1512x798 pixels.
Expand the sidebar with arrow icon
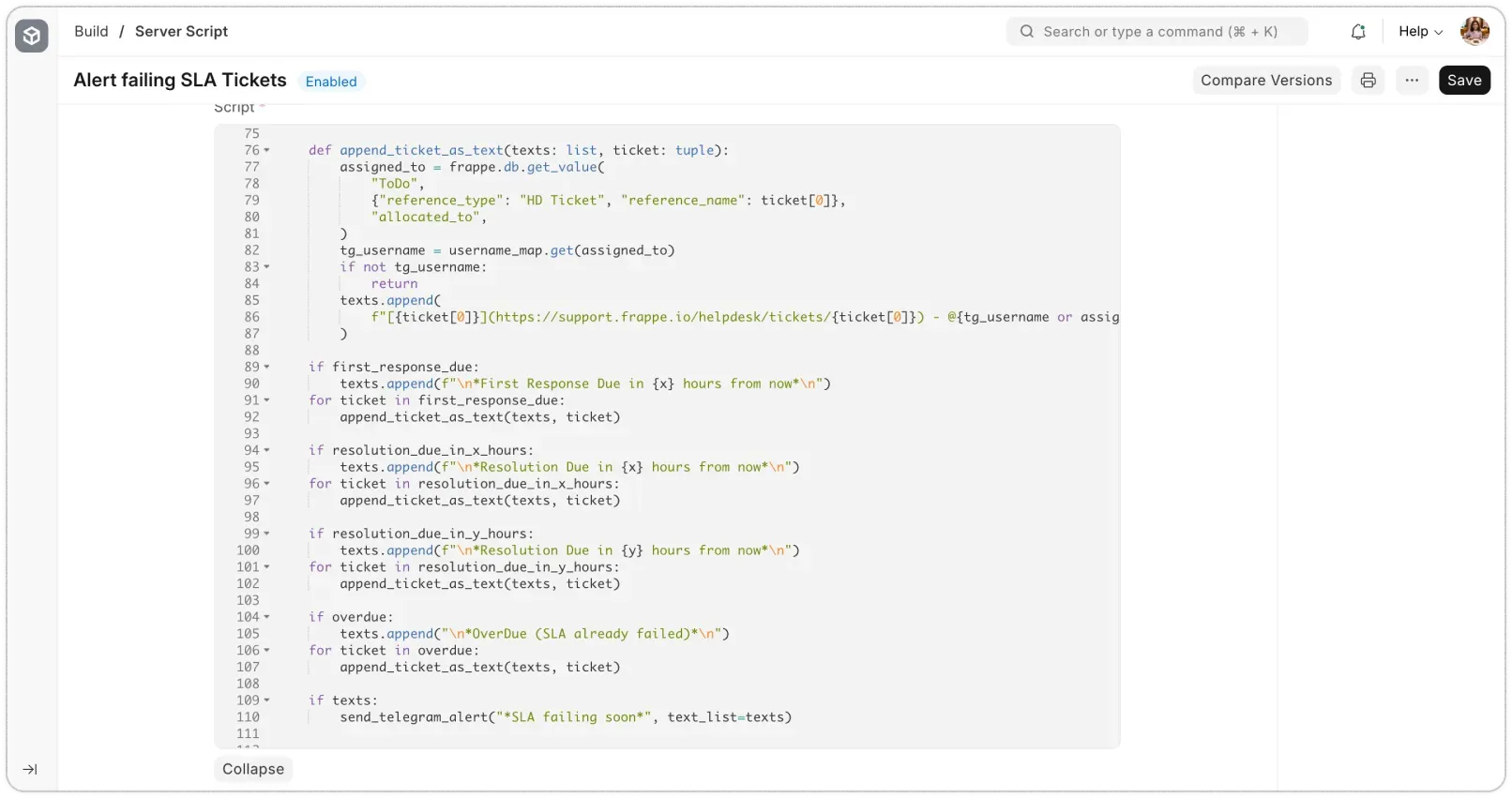pyautogui.click(x=30, y=770)
